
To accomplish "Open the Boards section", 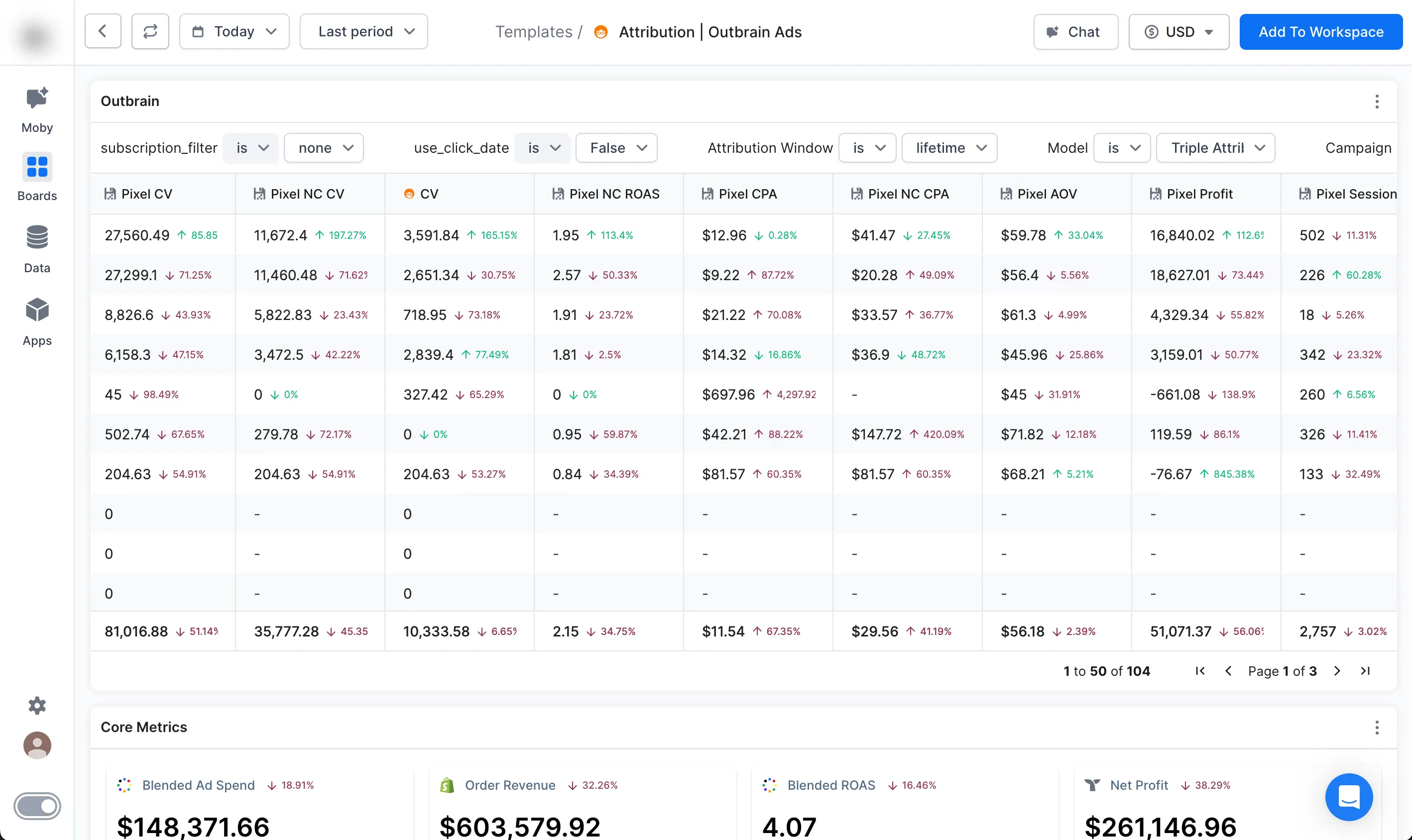I will pyautogui.click(x=37, y=177).
